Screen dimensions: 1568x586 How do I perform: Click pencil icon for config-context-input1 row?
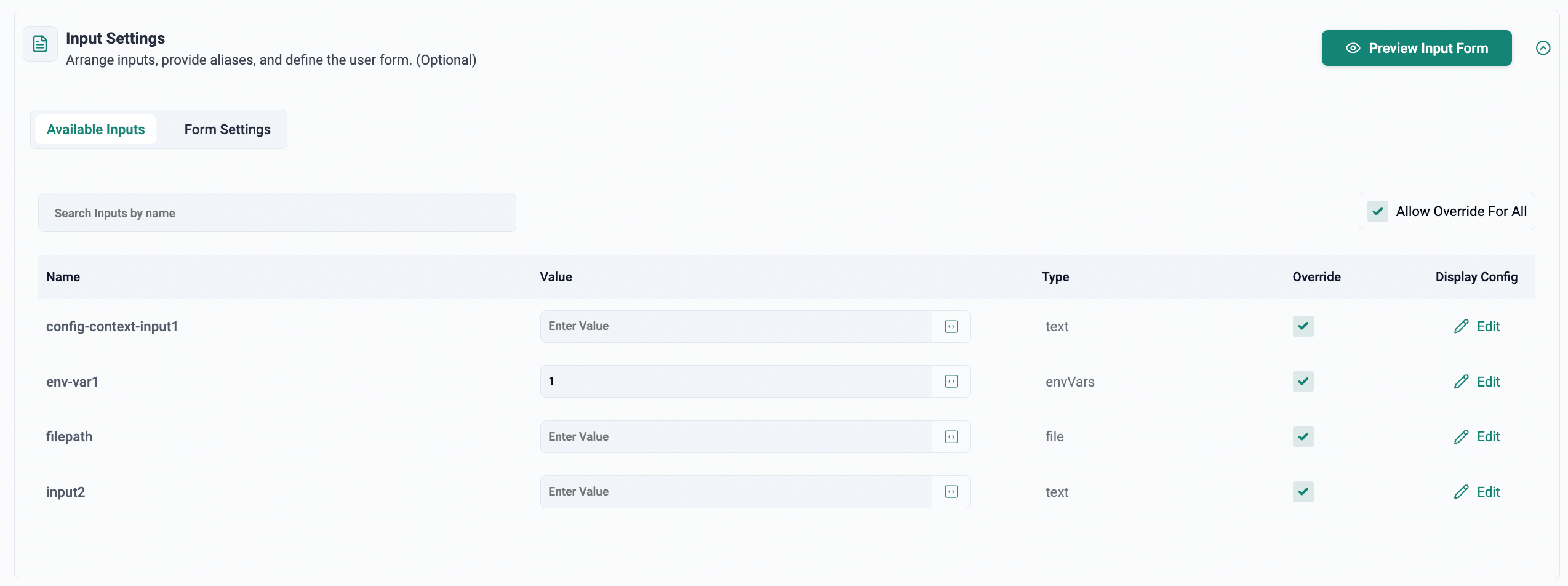[1461, 326]
